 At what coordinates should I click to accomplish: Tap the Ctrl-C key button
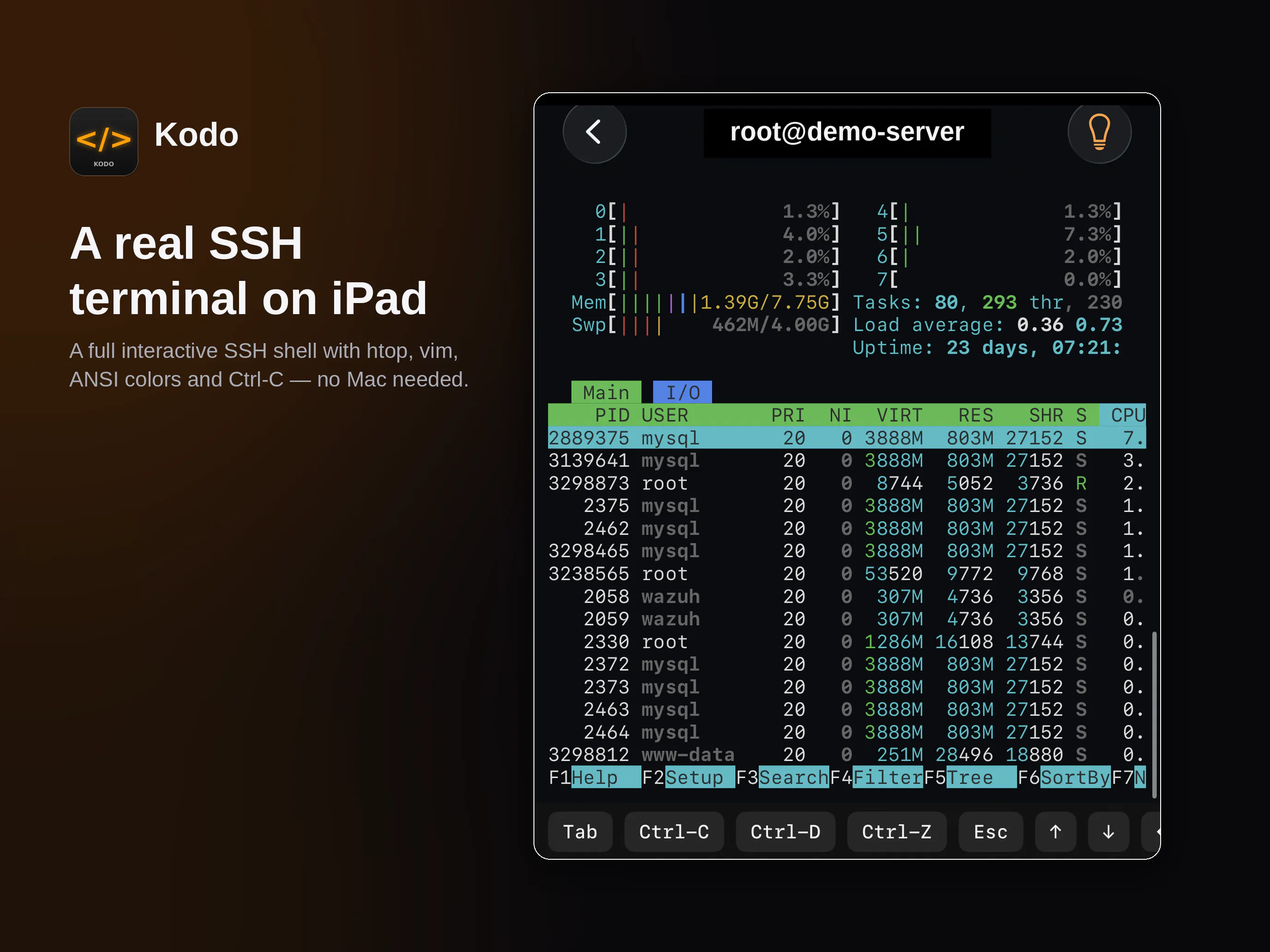pos(674,832)
